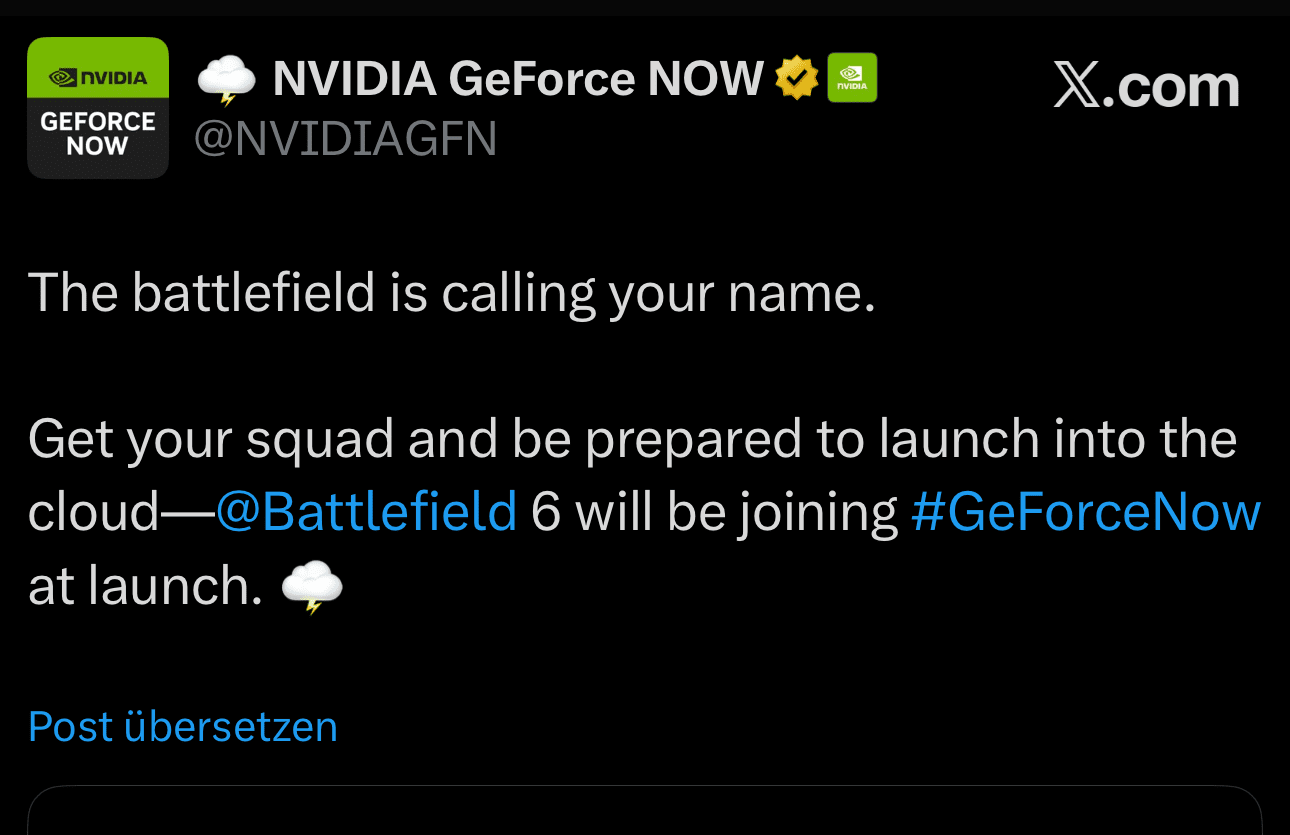The width and height of the screenshot is (1290, 835).
Task: Click the "6 will be joining" text
Action: [x=714, y=512]
